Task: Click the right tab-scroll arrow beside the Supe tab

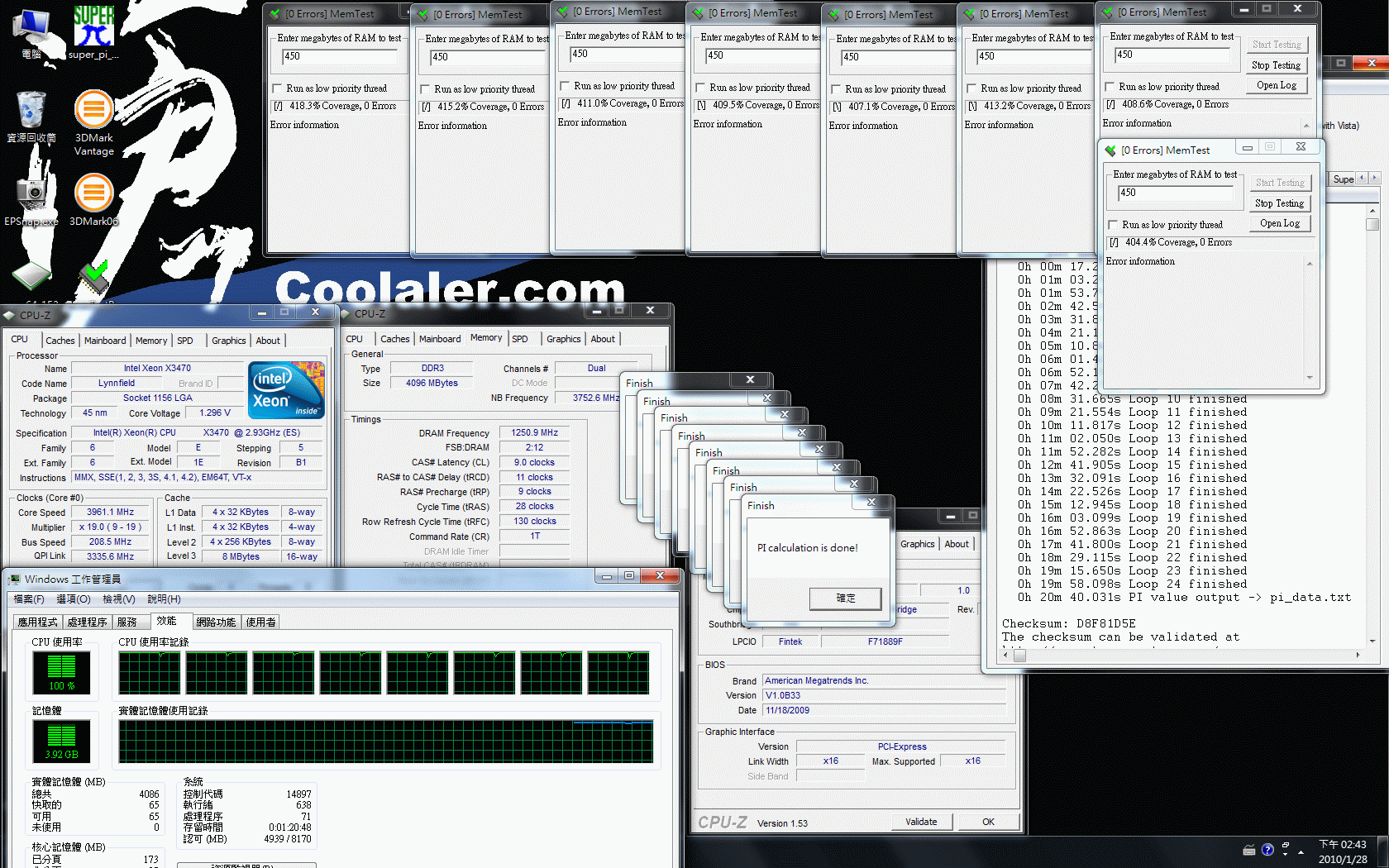Action: pos(1374,178)
